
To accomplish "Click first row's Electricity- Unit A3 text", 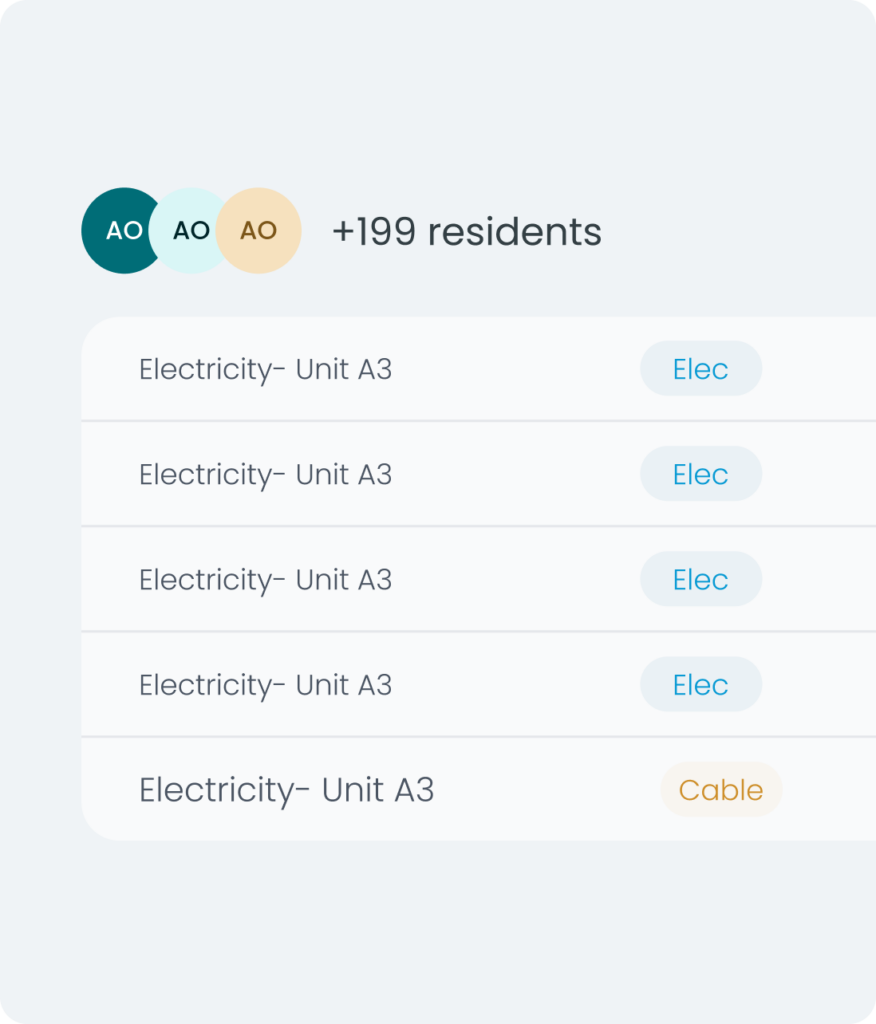I will [x=265, y=369].
